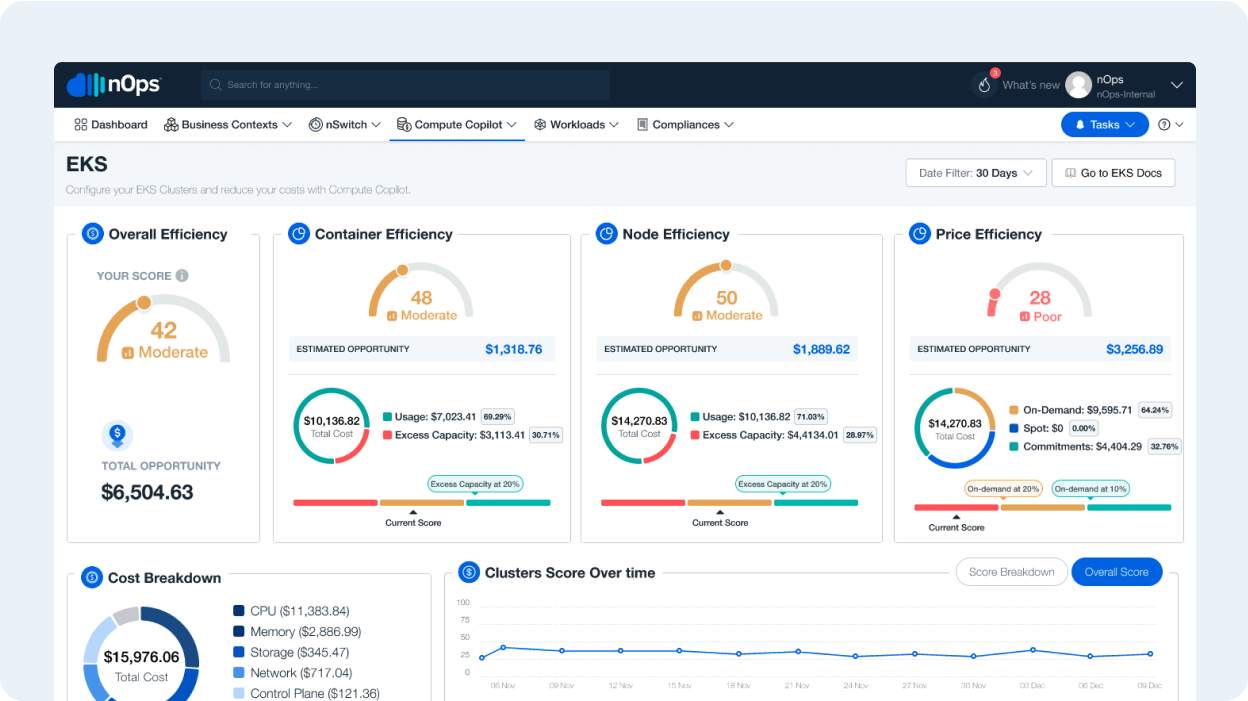Click the What's new link
This screenshot has width=1248, height=701.
point(1030,85)
